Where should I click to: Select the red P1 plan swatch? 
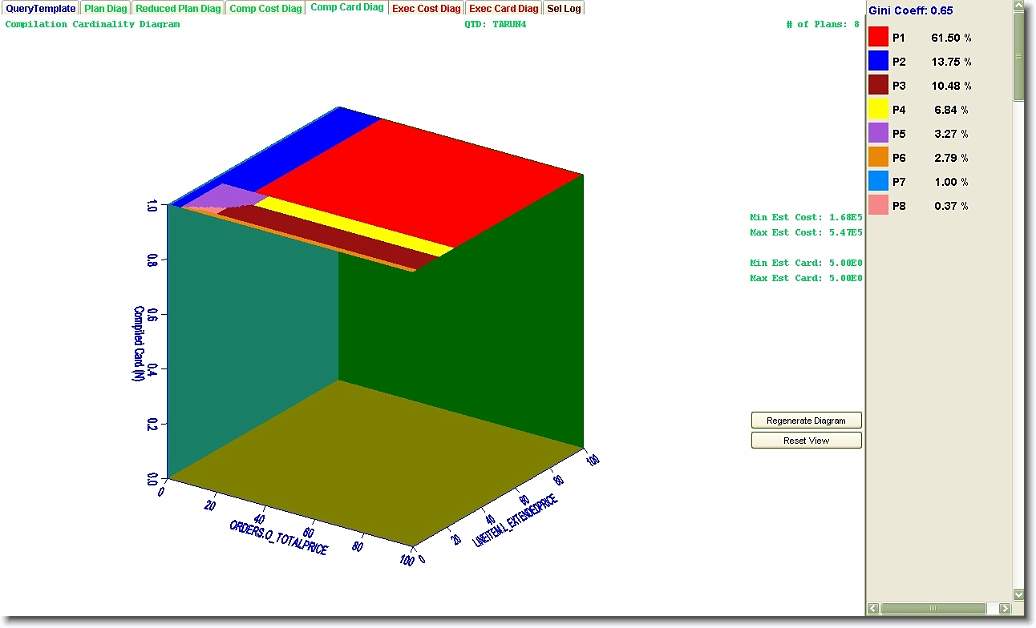878,37
